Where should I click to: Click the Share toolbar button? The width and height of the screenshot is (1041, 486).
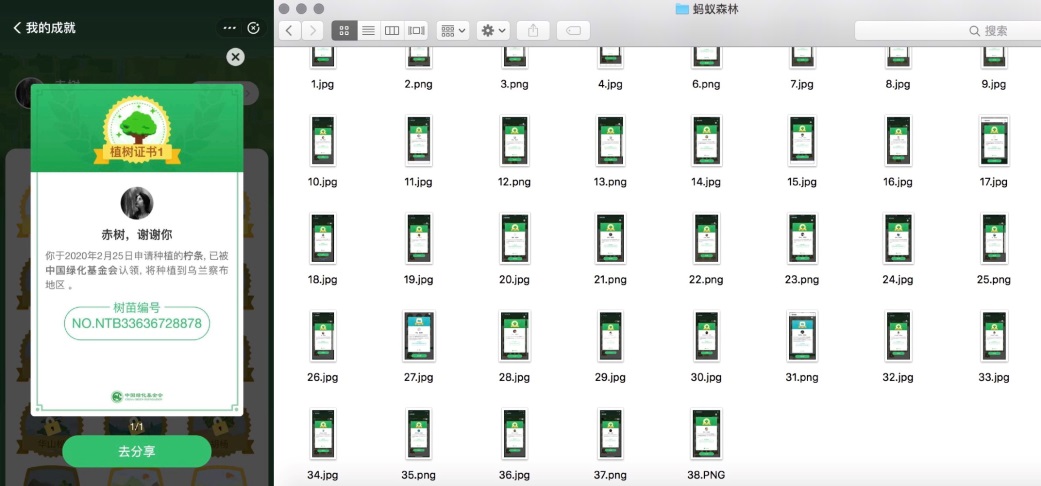click(533, 31)
